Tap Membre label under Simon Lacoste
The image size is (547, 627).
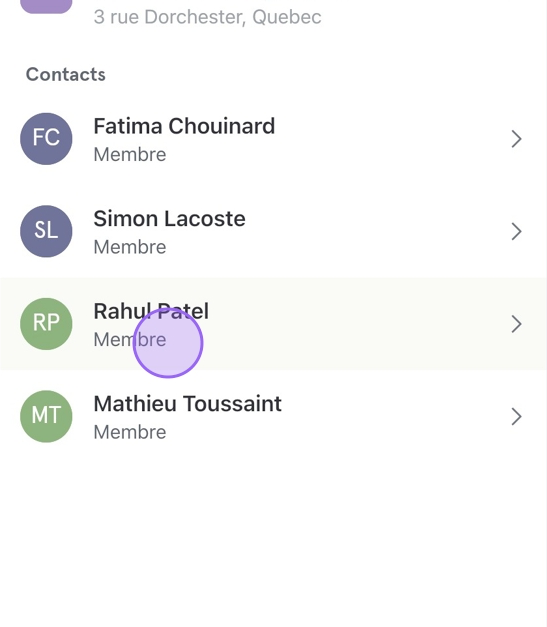(130, 247)
